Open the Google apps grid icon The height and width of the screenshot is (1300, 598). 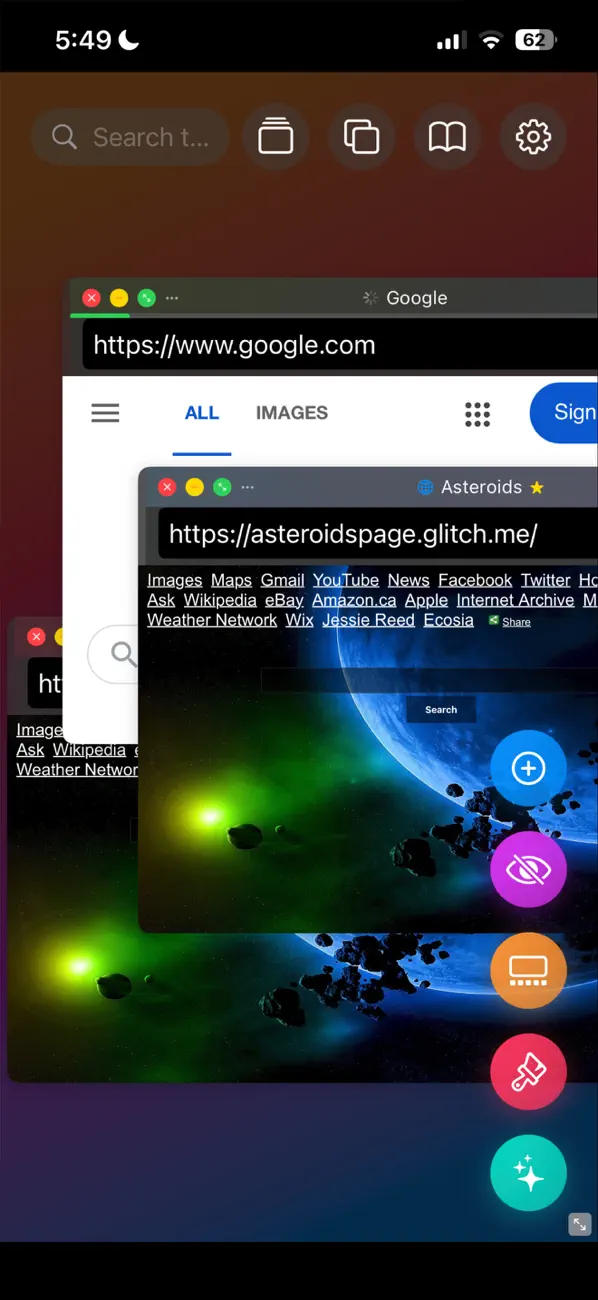click(478, 414)
